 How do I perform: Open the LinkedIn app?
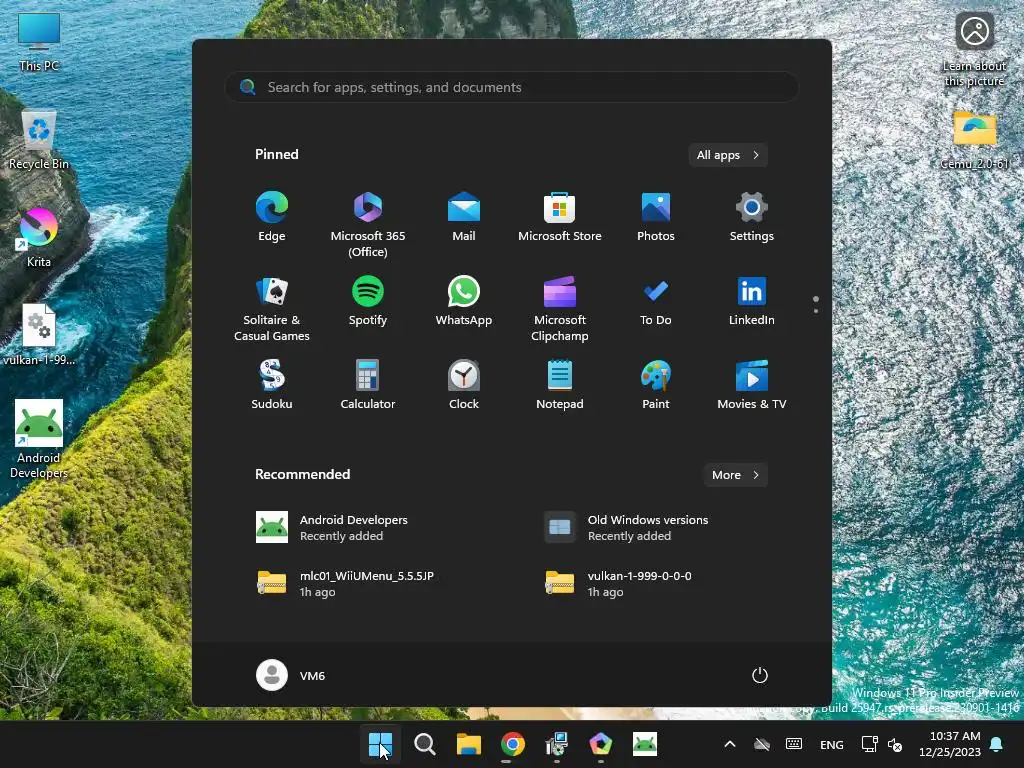click(752, 301)
